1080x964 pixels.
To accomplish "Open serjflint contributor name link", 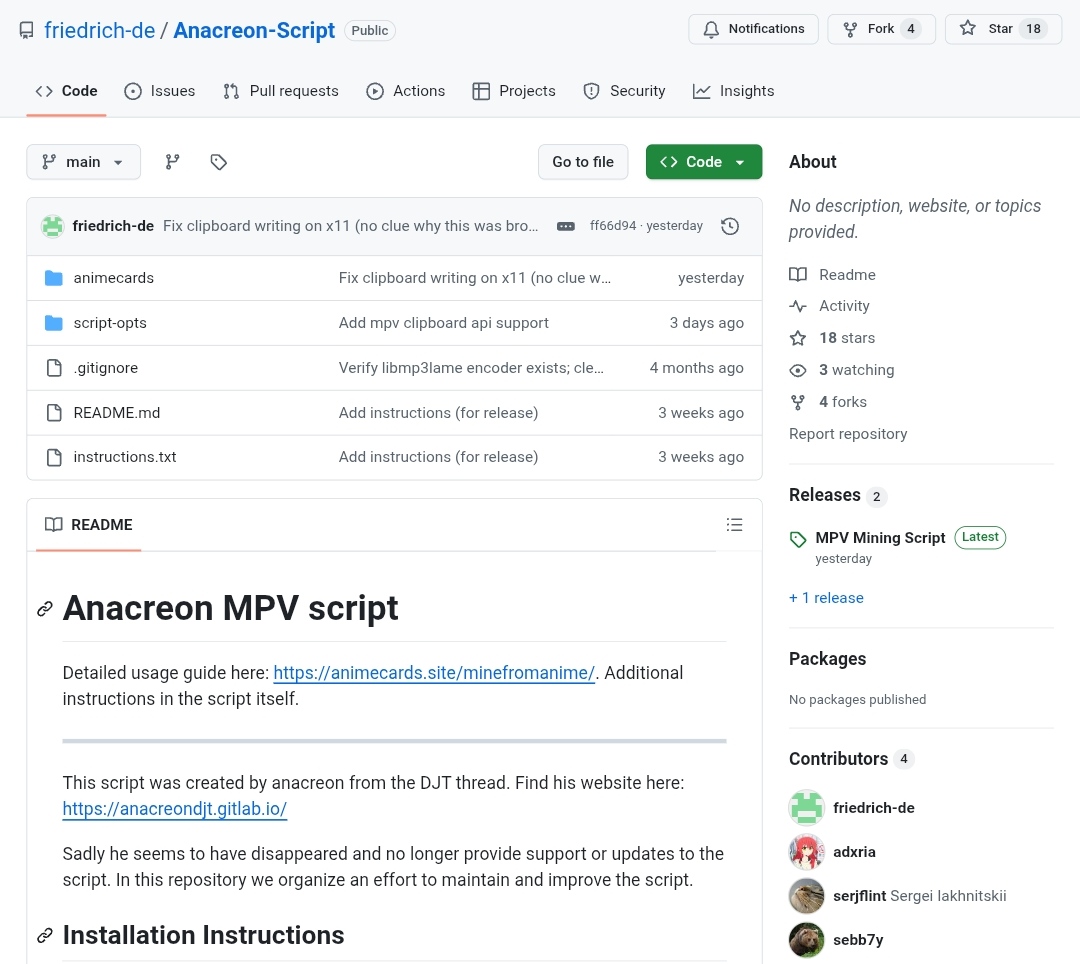I will [x=860, y=896].
